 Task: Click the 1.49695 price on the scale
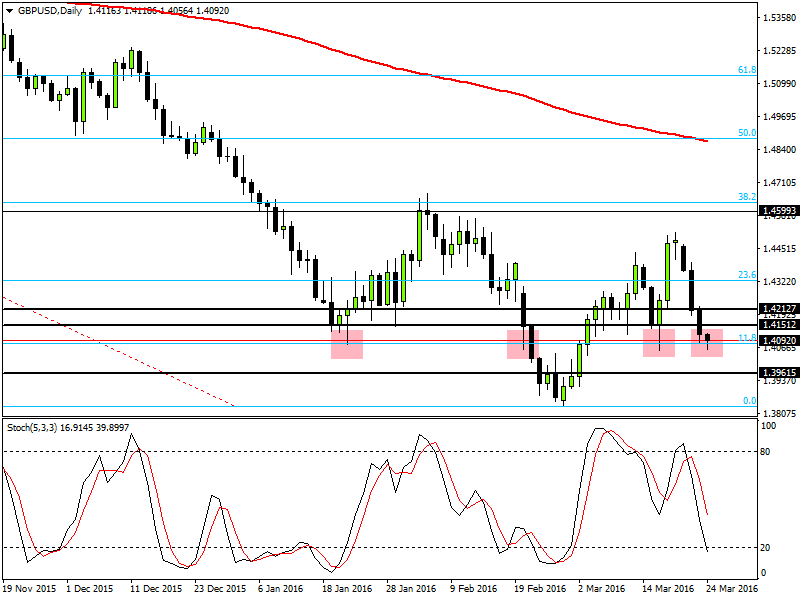[779, 117]
